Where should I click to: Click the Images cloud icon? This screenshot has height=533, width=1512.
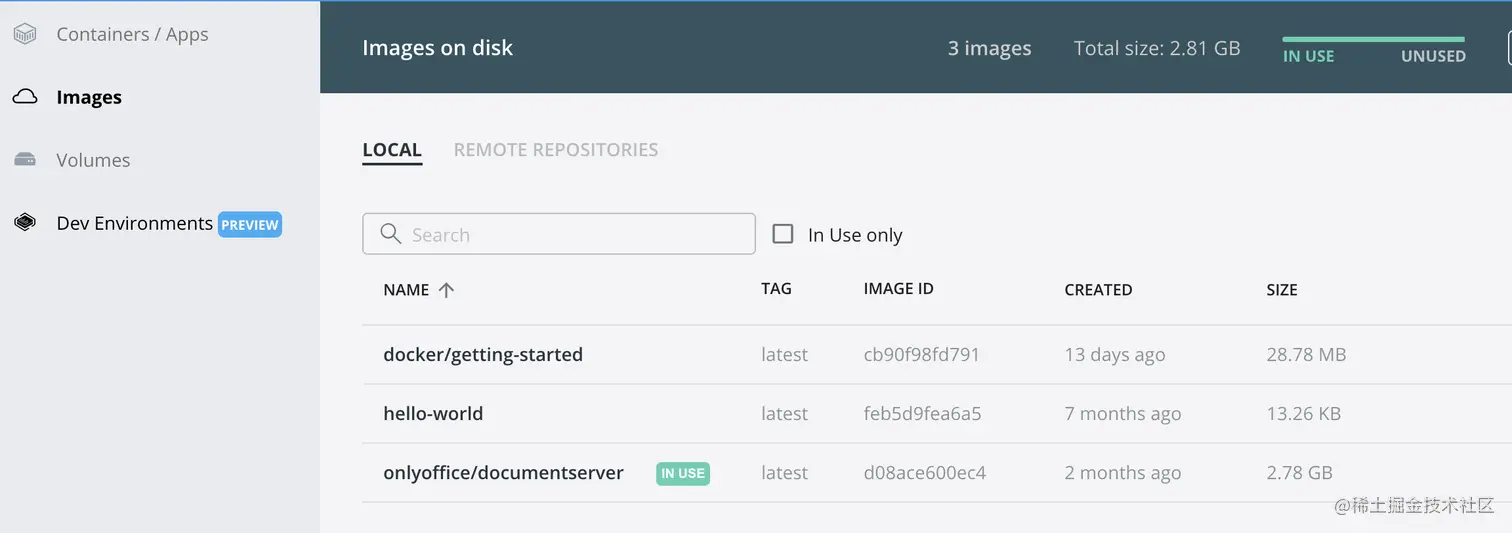coord(25,97)
